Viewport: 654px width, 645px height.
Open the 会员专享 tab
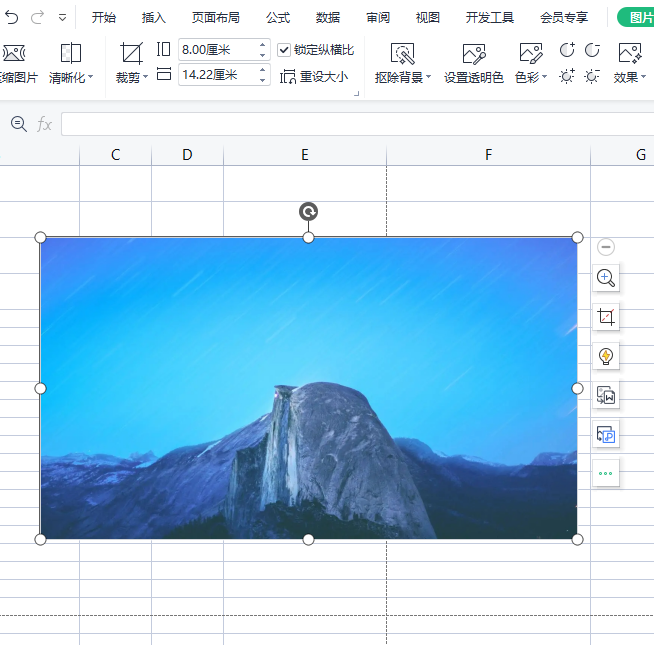564,18
